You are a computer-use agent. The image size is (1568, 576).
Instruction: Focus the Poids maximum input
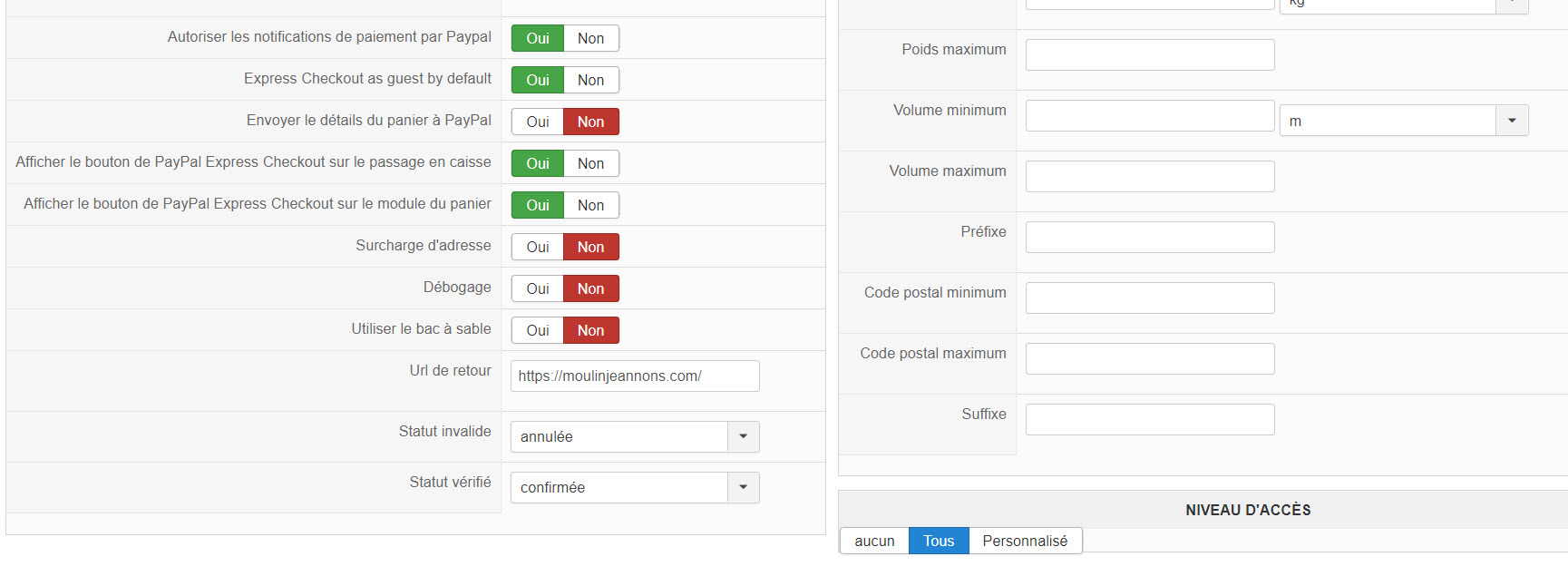(1150, 54)
